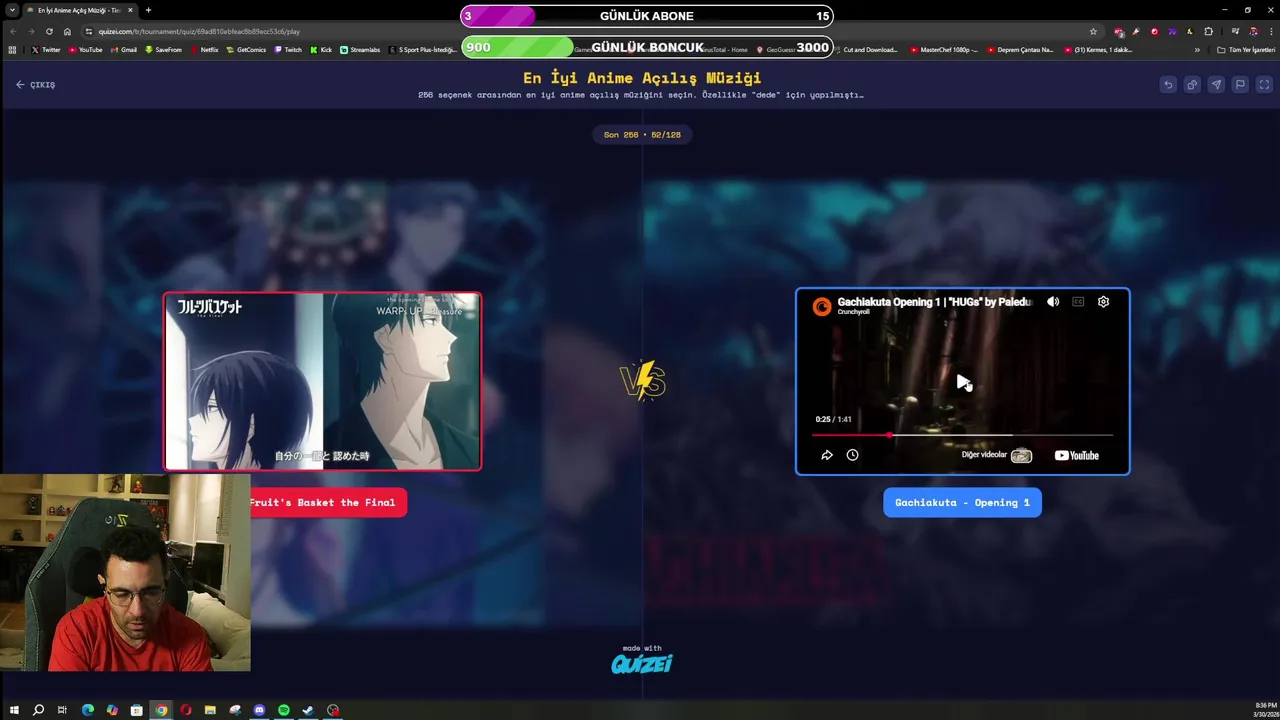Seek on the YouTube video progress bar

click(x=962, y=435)
